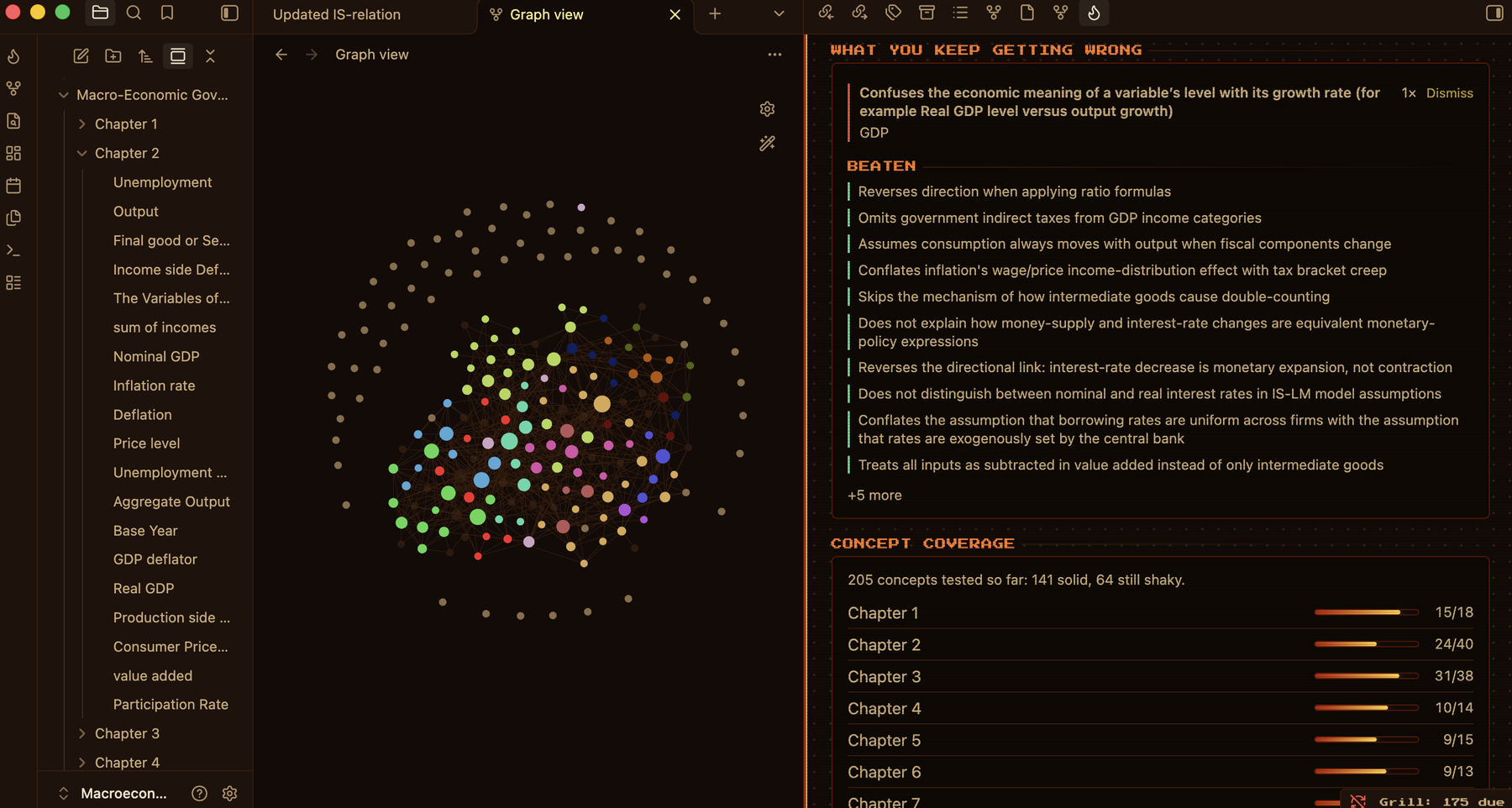This screenshot has width=1512, height=808.
Task: Open the calendar daily note icon
Action: click(13, 186)
